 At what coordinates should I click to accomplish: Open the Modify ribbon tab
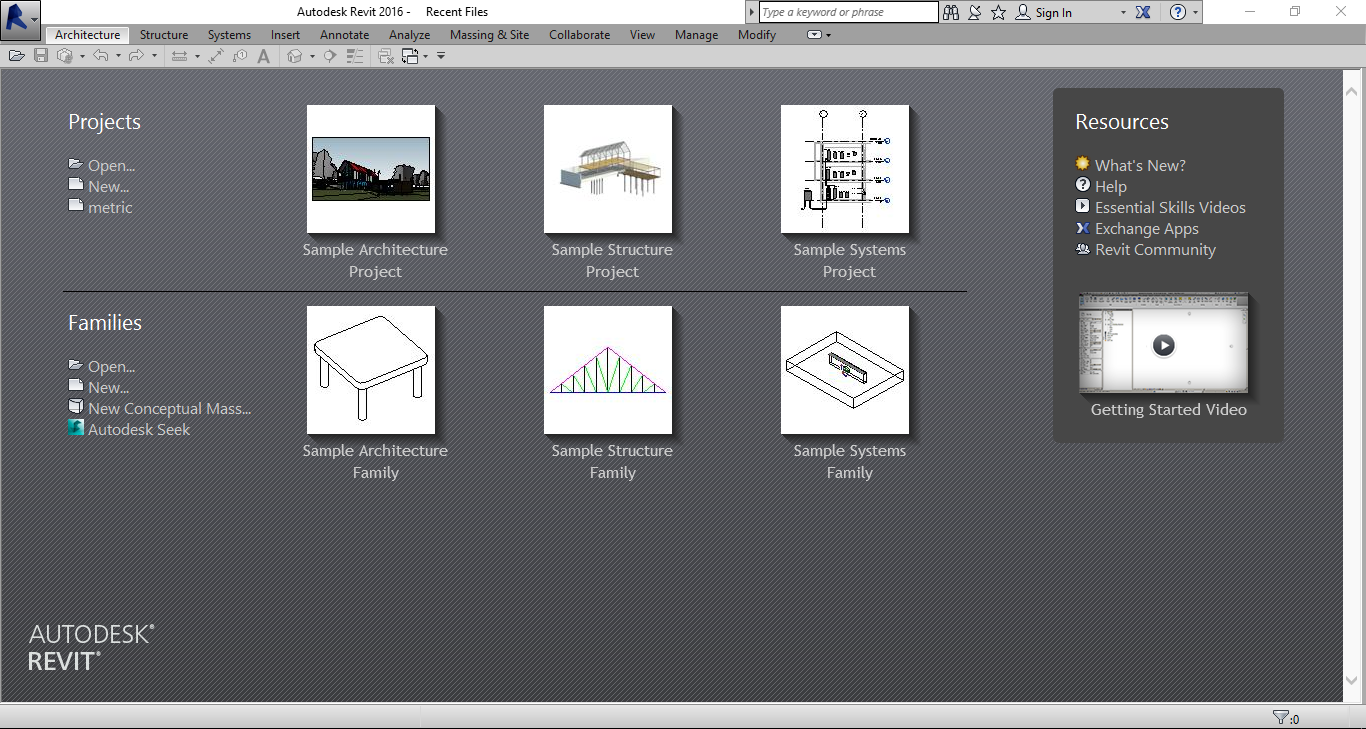(x=756, y=35)
